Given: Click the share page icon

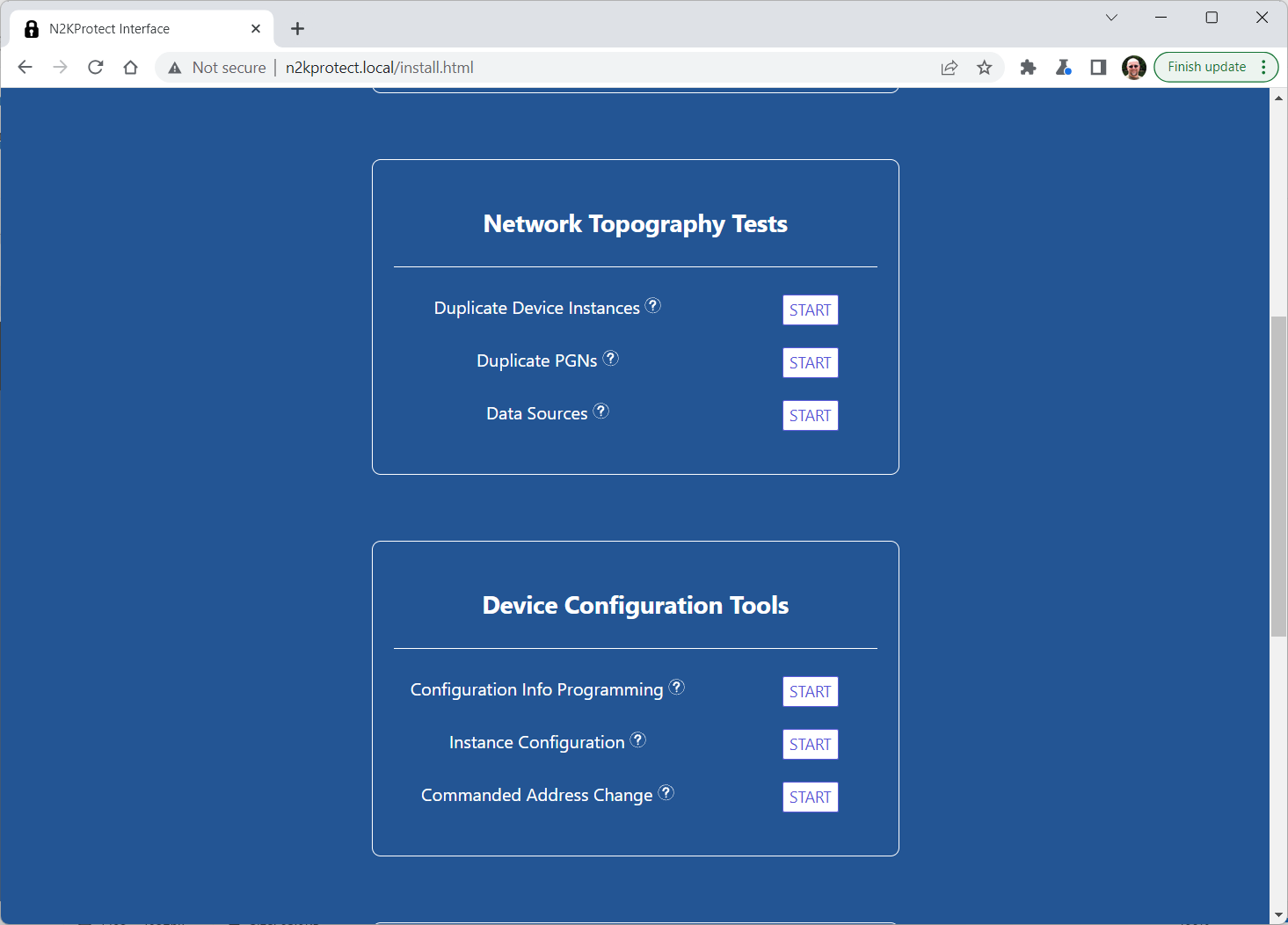Looking at the screenshot, I should 949,68.
